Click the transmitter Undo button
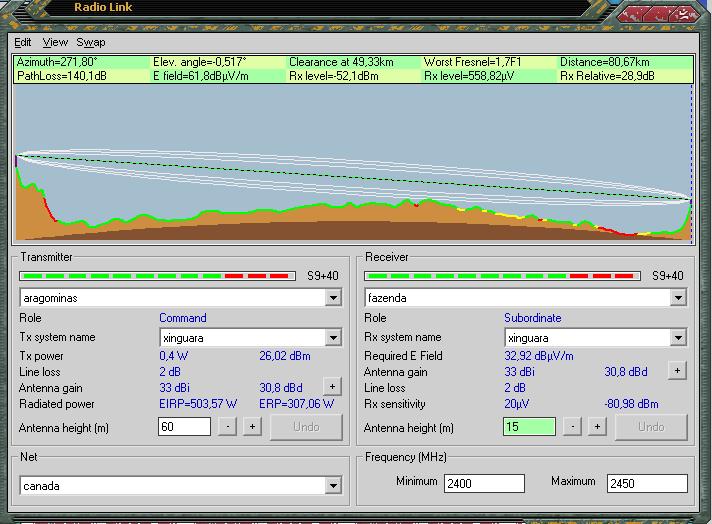Screen dimensions: 712x524 [x=306, y=427]
